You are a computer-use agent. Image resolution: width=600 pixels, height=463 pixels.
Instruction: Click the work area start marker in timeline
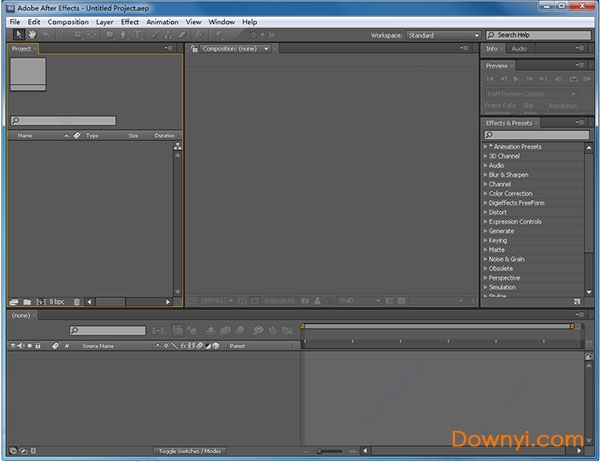coord(303,326)
